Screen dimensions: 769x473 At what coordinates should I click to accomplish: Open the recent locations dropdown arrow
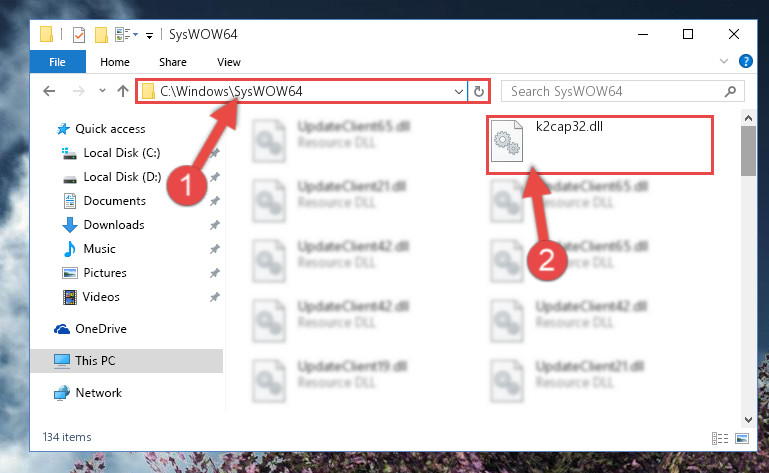[102, 91]
